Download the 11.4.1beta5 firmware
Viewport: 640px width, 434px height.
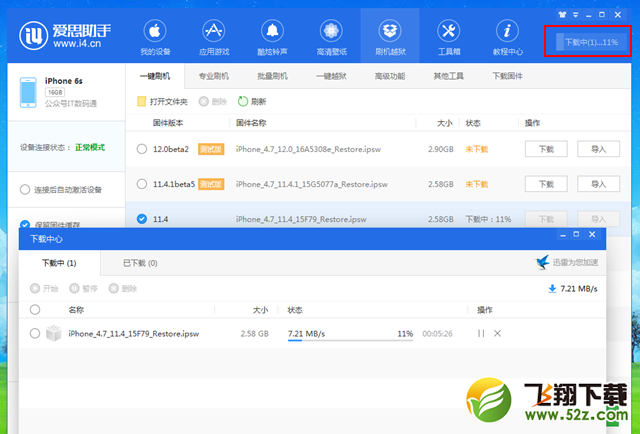click(x=546, y=184)
